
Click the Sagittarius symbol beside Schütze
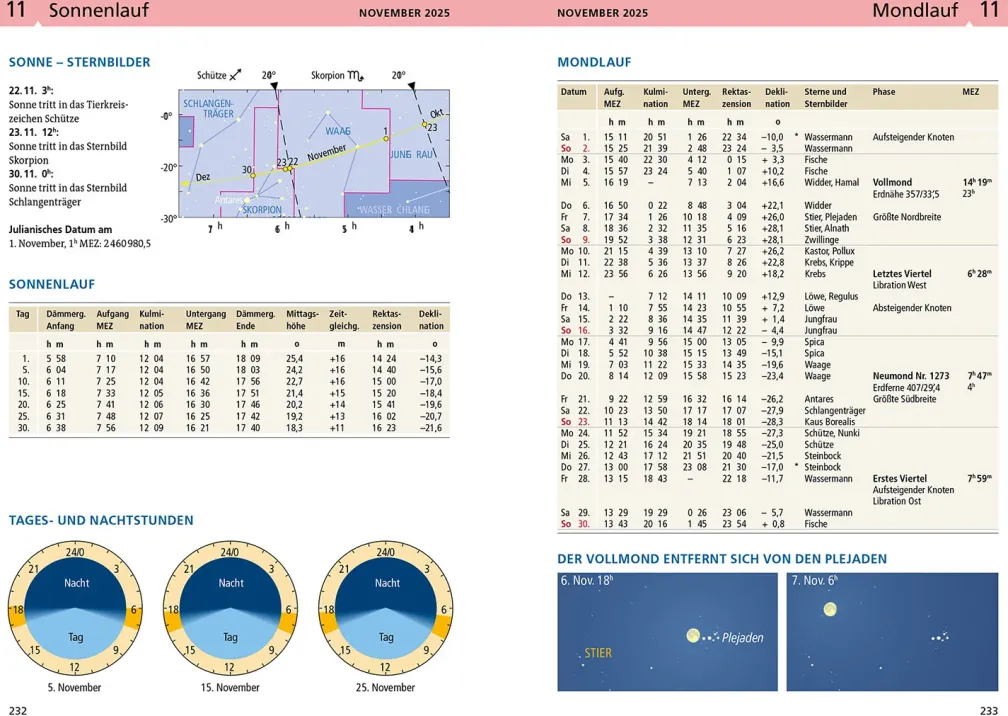(235, 75)
